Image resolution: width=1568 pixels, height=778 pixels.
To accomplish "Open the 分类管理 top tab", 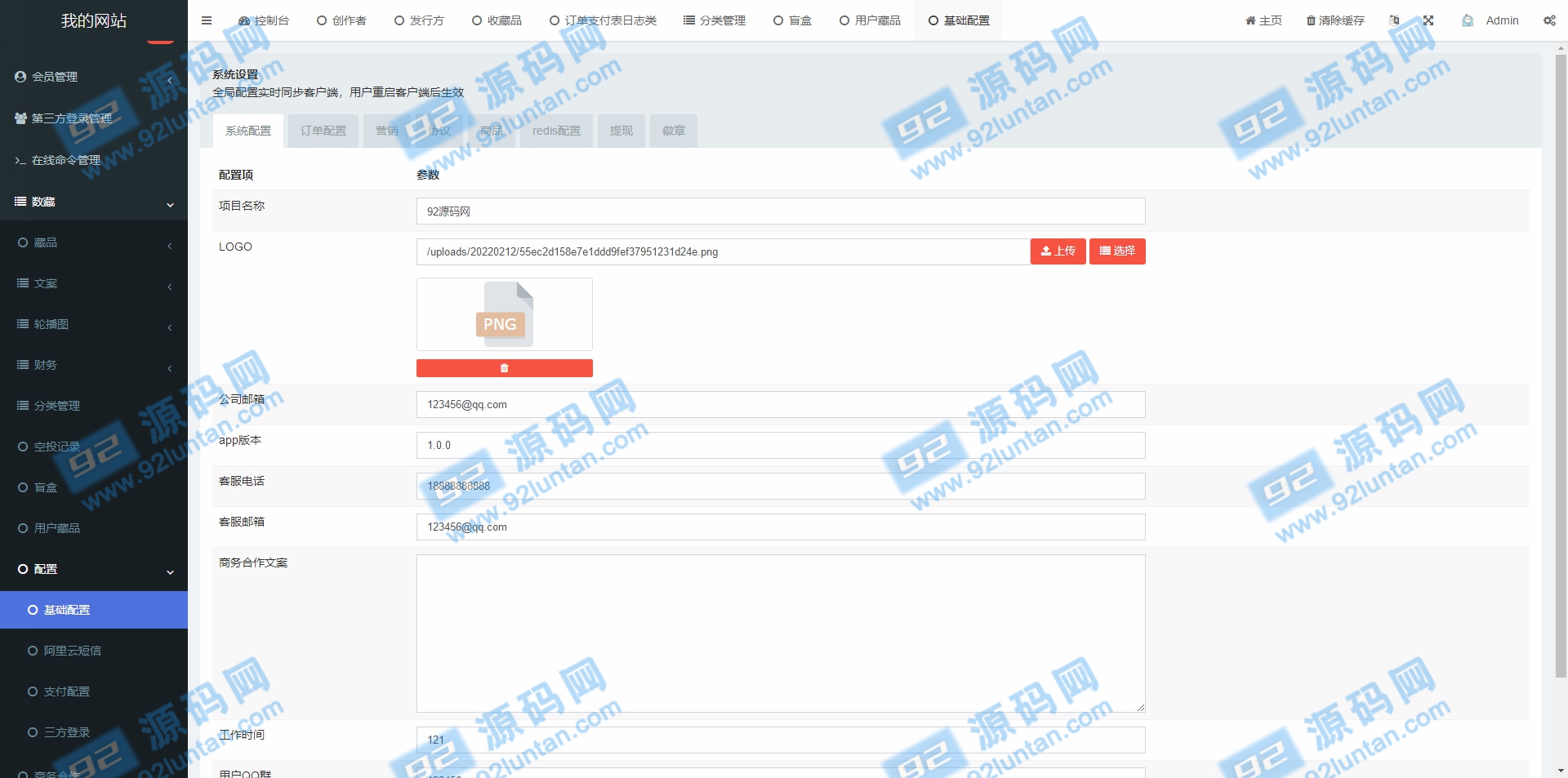I will 715,20.
